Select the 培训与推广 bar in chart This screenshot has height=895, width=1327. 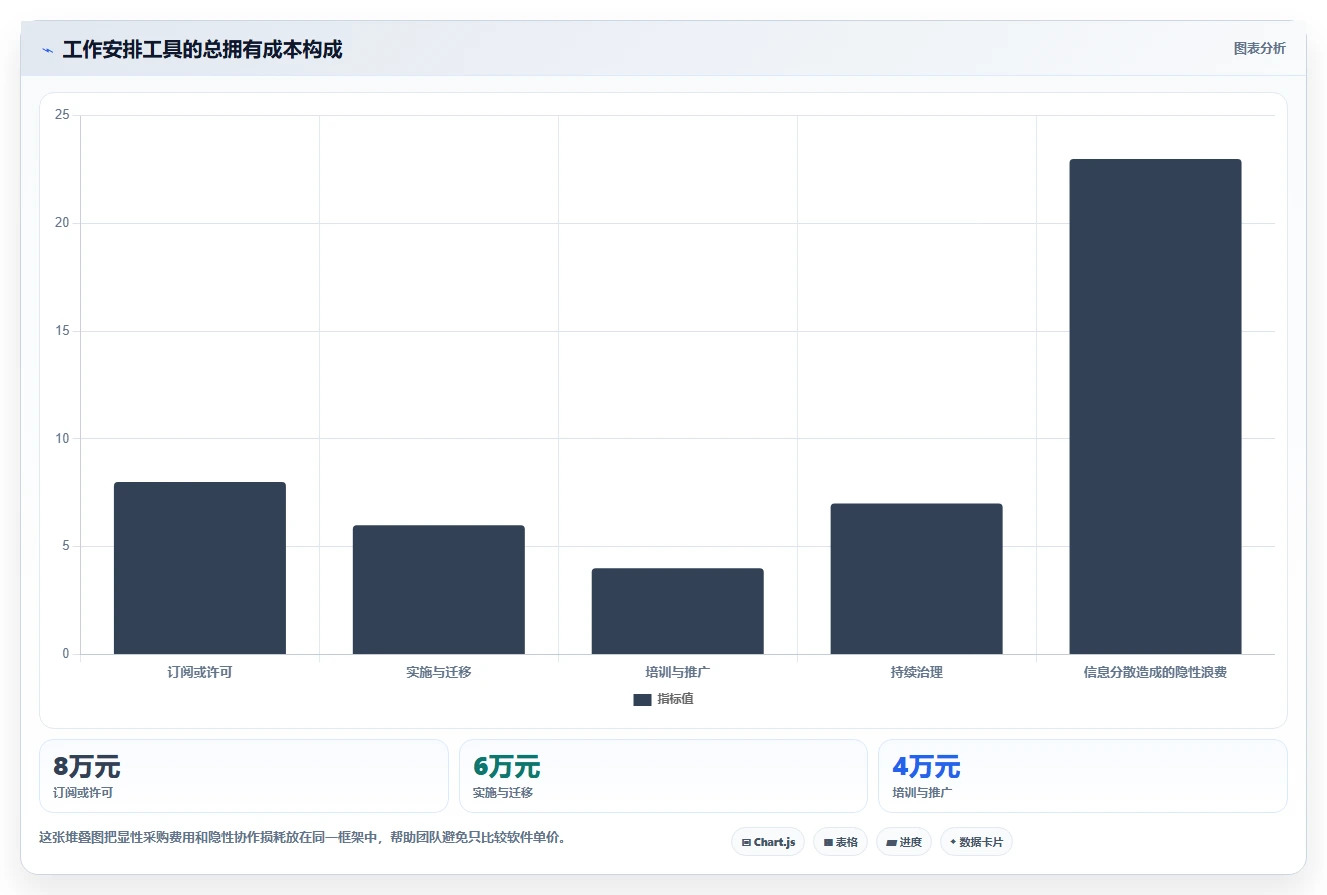coord(677,611)
